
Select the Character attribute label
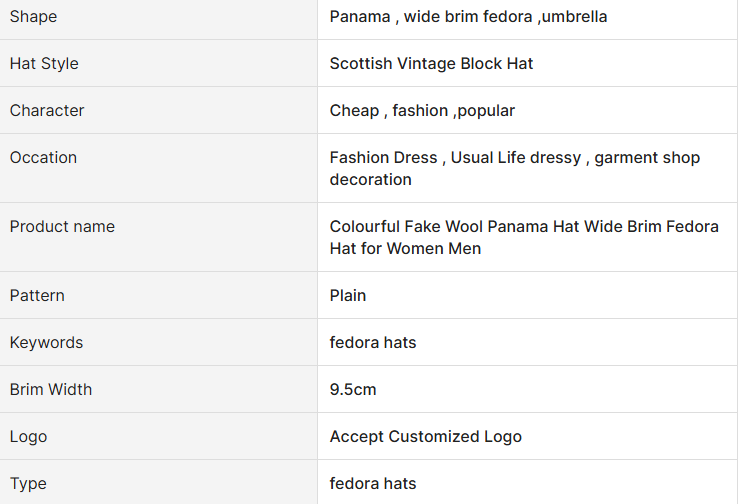[47, 110]
